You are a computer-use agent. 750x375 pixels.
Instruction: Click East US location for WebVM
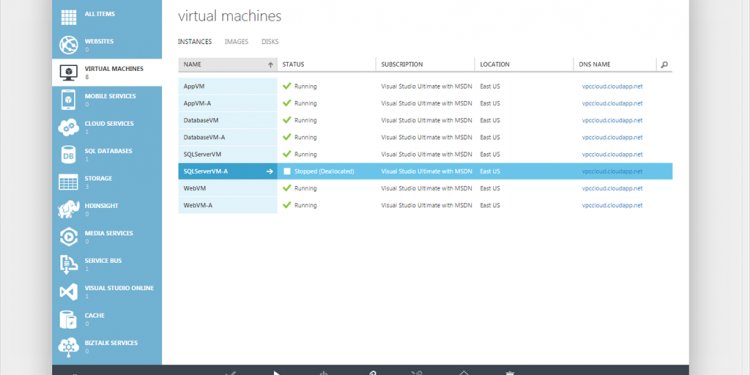click(x=490, y=188)
